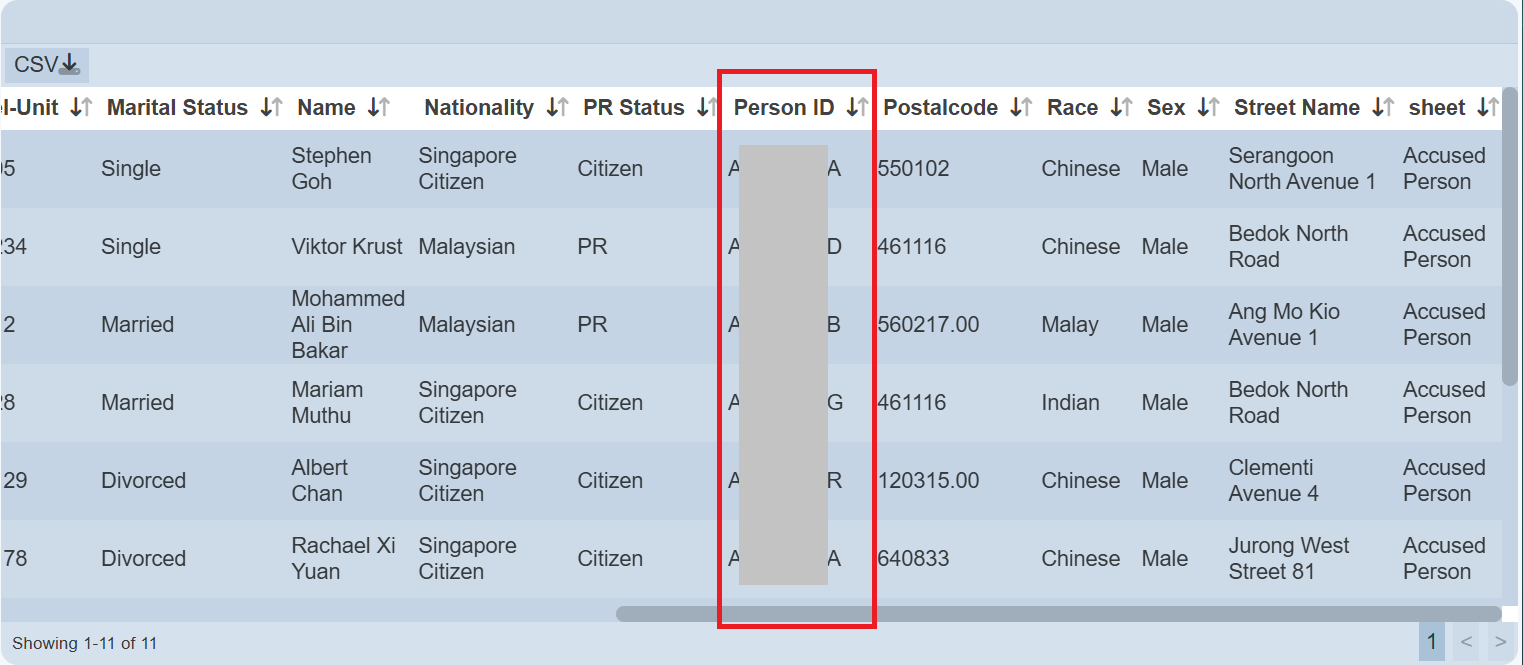The height and width of the screenshot is (665, 1523).
Task: Toggle sort on PR Status column
Action: pyautogui.click(x=706, y=108)
